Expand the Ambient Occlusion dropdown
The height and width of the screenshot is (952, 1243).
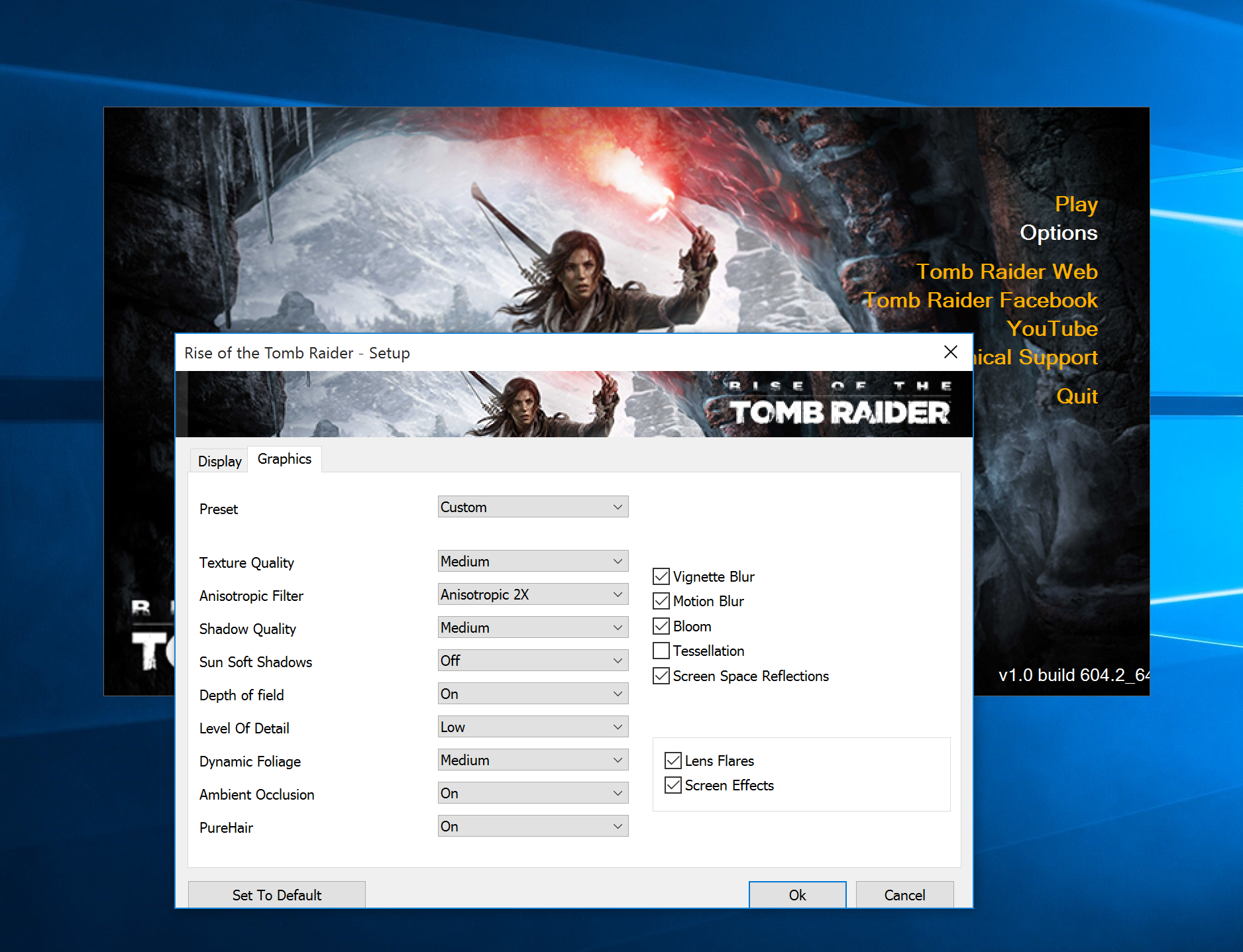(533, 793)
